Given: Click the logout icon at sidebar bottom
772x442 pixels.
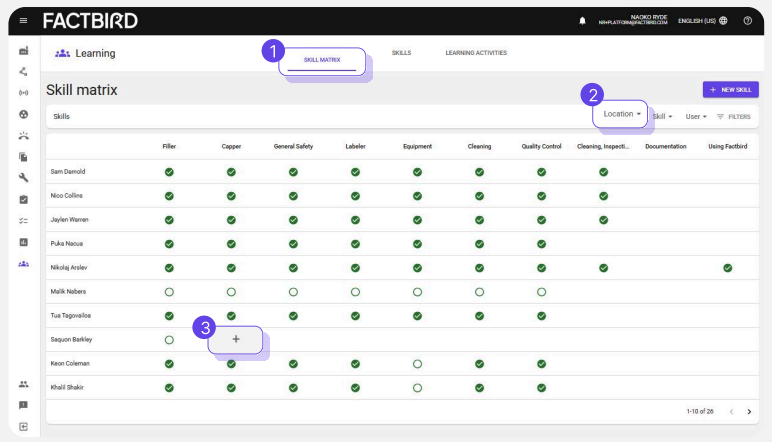Looking at the screenshot, I should tap(23, 427).
